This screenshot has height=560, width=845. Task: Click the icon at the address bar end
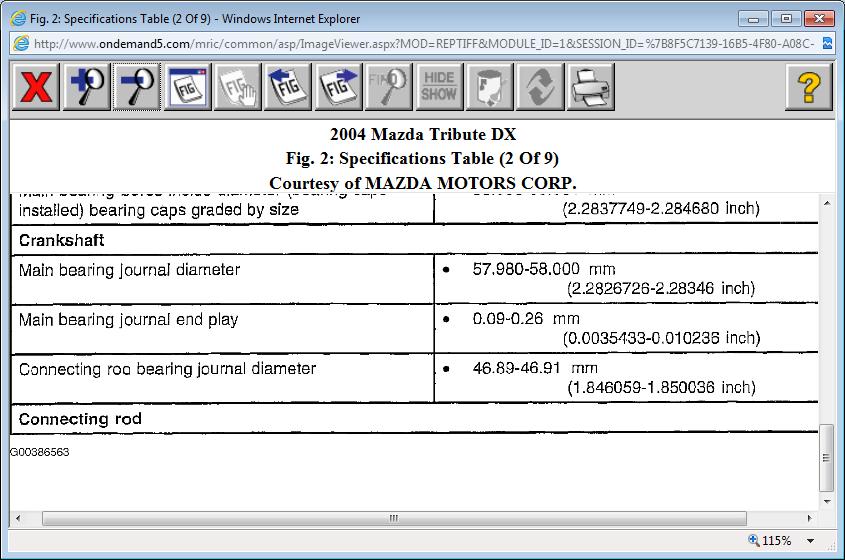pos(827,43)
